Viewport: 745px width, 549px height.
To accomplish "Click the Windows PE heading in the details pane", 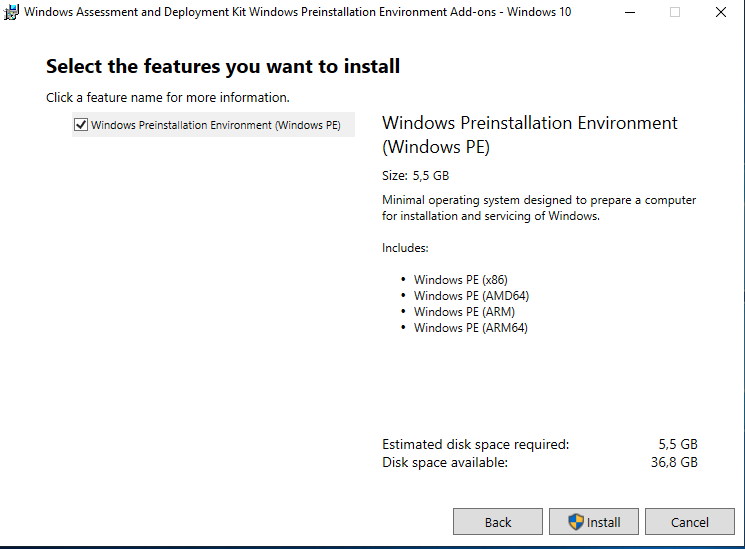I will point(530,135).
